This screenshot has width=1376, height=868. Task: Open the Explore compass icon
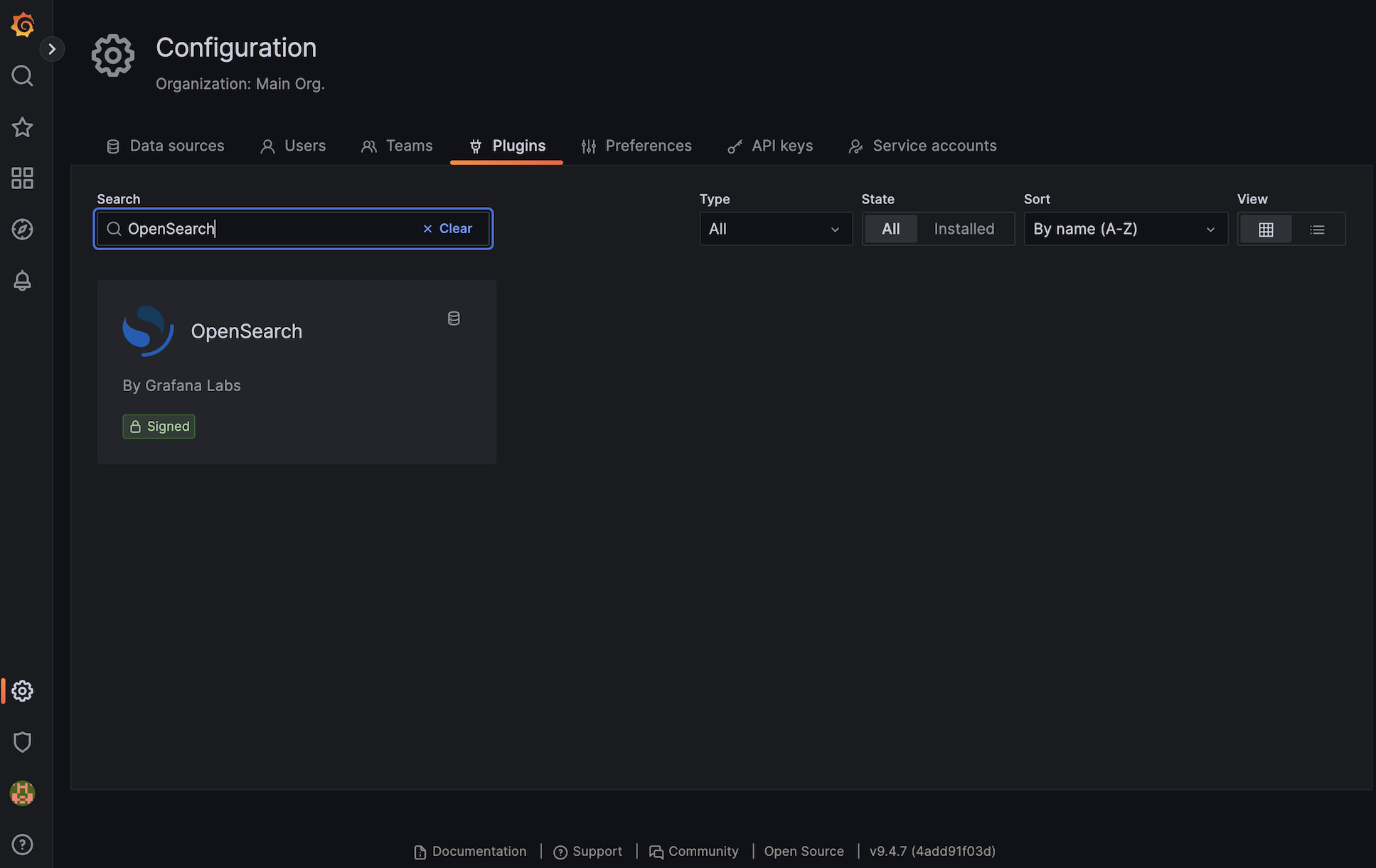click(x=23, y=230)
